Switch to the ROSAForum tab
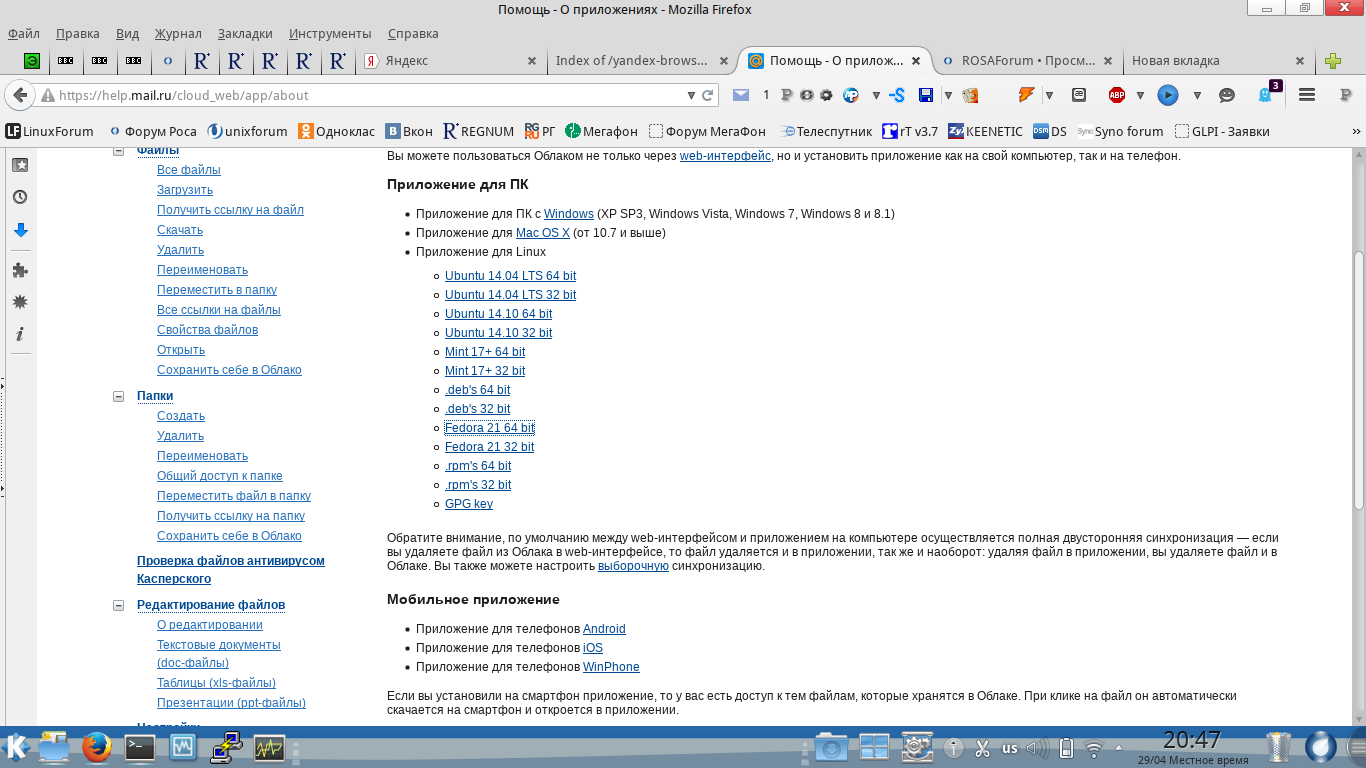 1029,61
